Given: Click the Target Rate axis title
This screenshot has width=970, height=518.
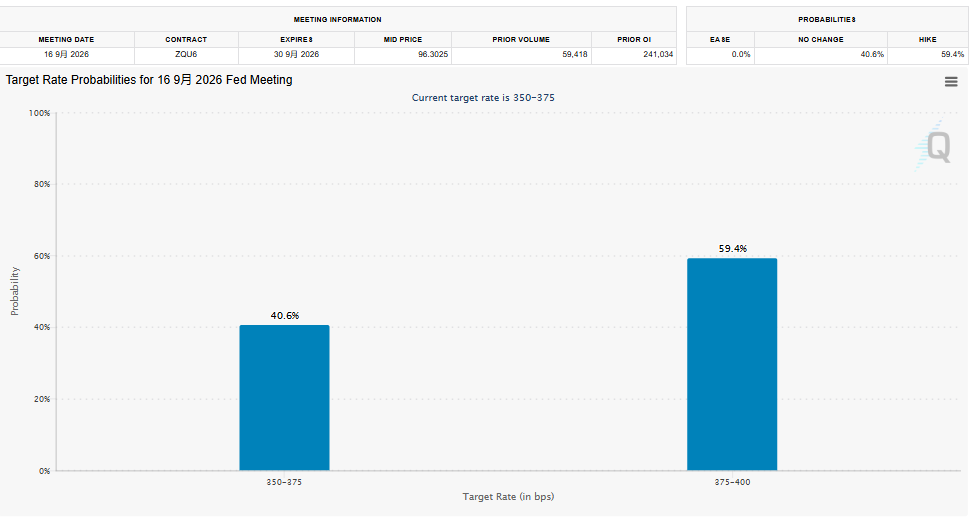Looking at the screenshot, I should click(x=508, y=496).
